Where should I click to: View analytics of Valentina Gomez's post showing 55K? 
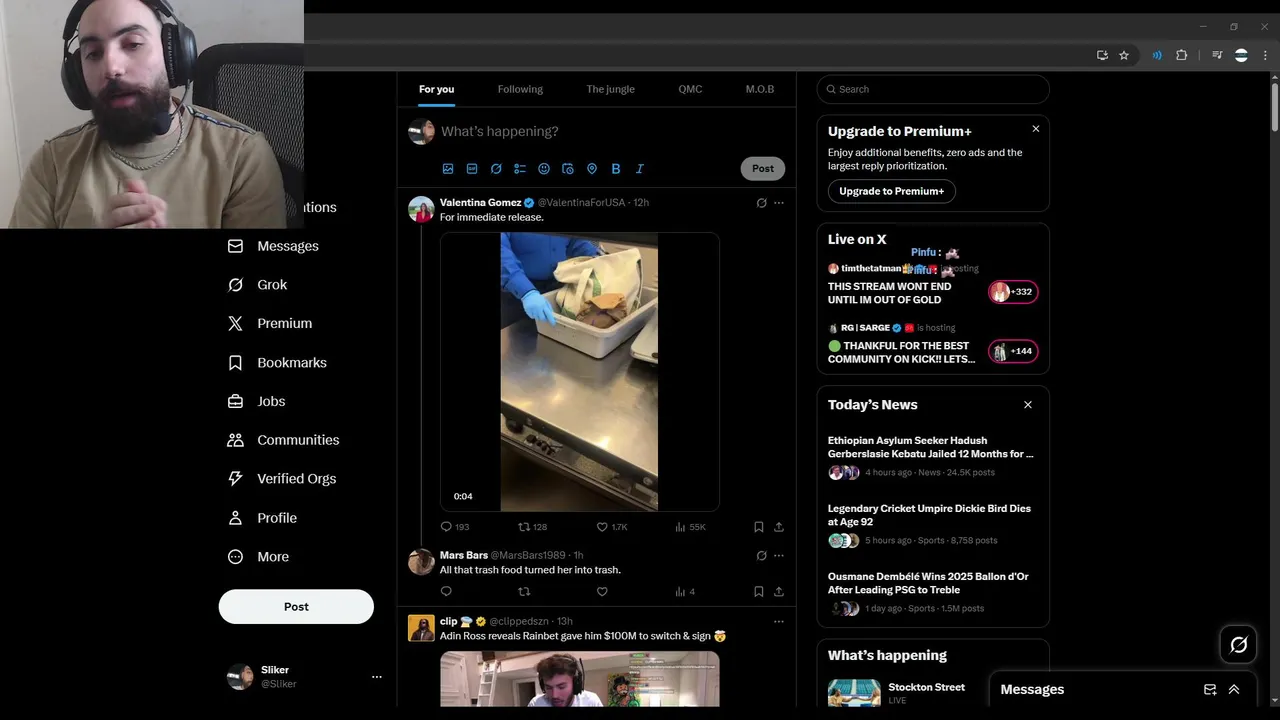point(690,527)
